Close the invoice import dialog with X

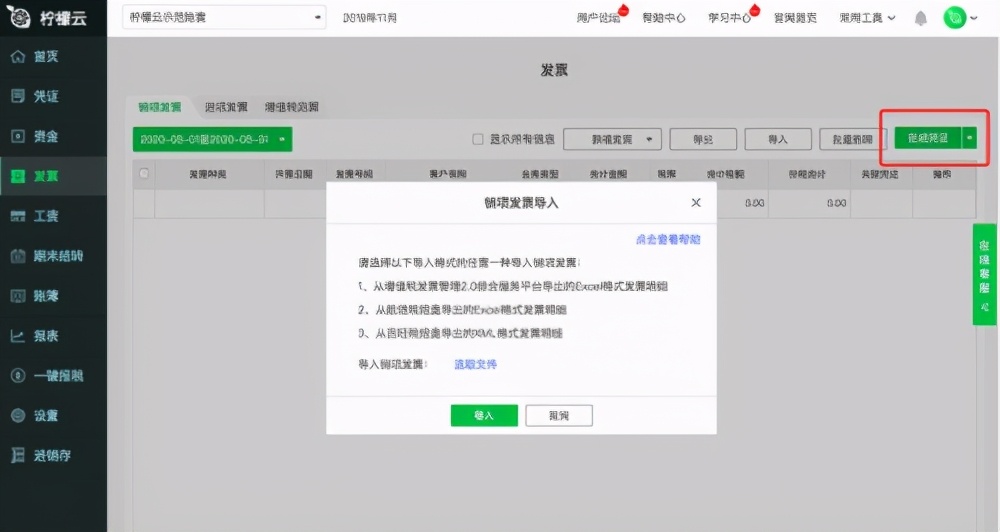coord(696,202)
